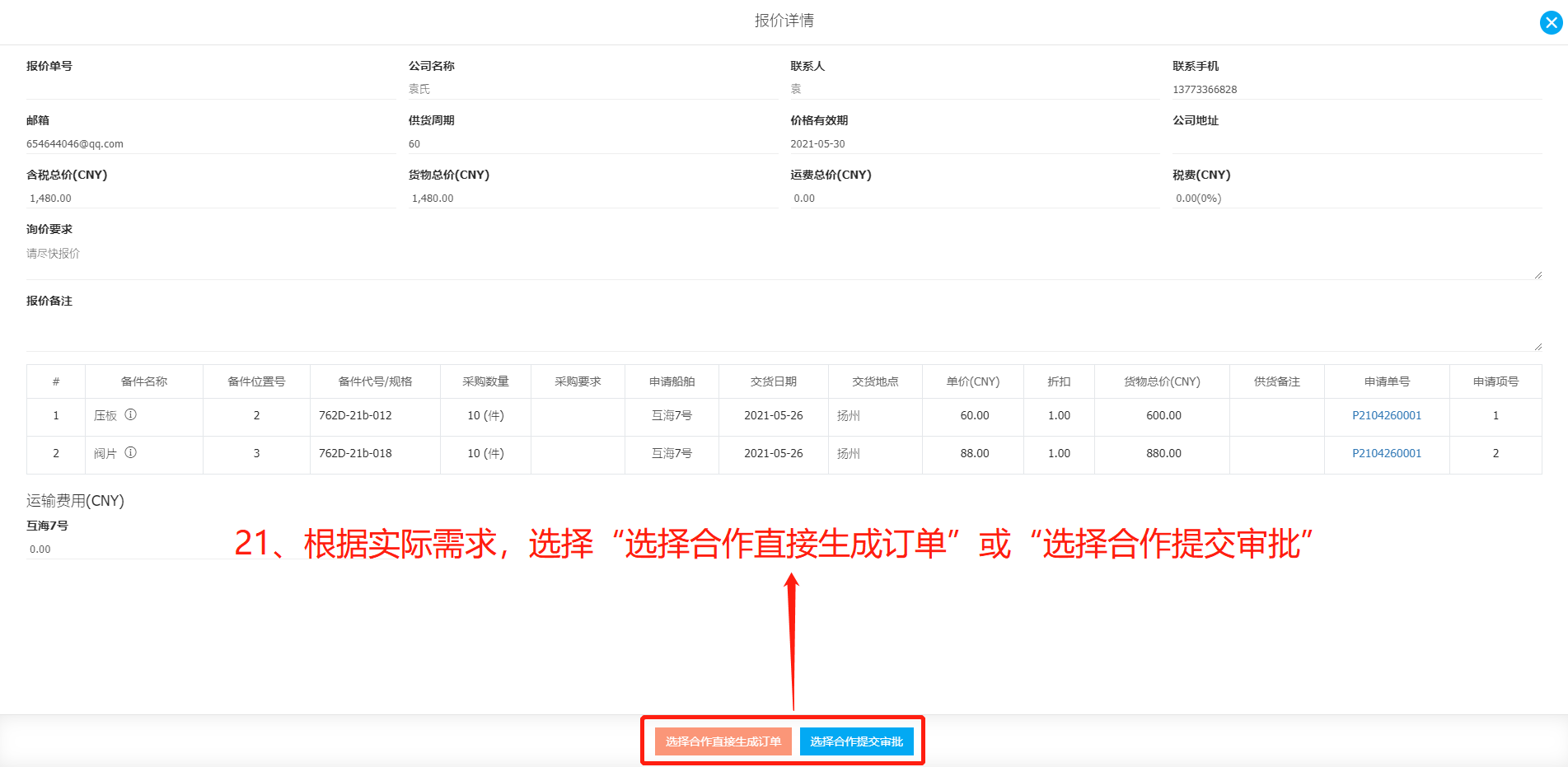Click 10 (件) quantity in 压板 row

coord(485,415)
